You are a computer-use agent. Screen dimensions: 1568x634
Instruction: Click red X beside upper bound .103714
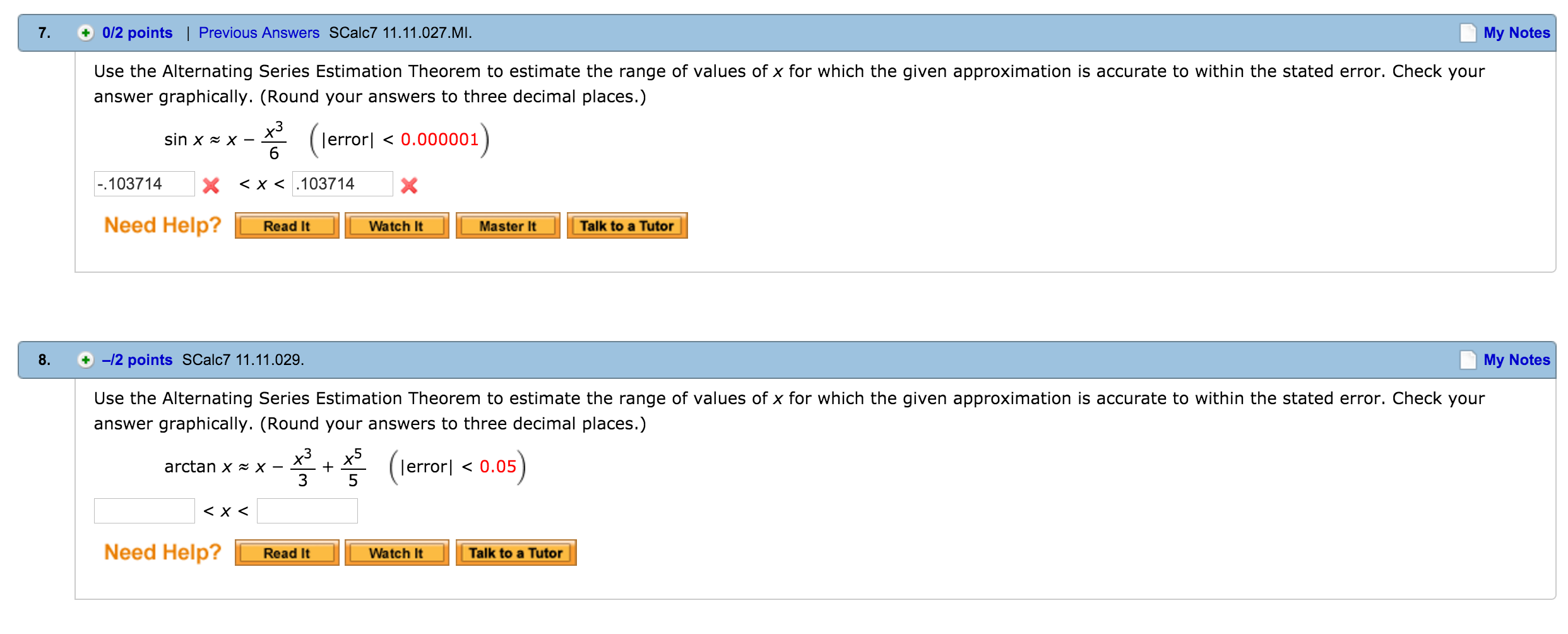(x=409, y=185)
